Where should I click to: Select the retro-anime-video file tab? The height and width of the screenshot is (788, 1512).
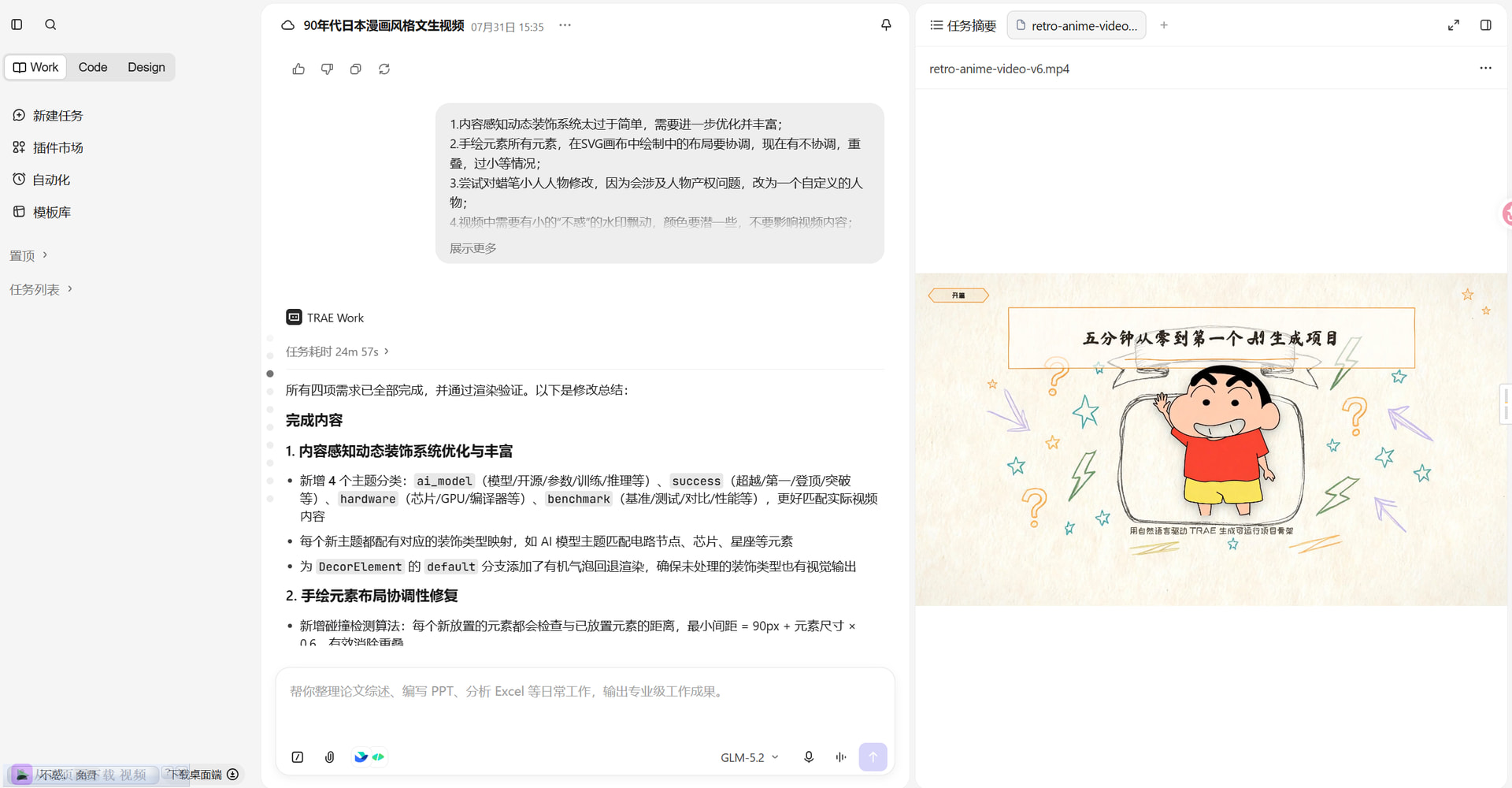(1077, 25)
